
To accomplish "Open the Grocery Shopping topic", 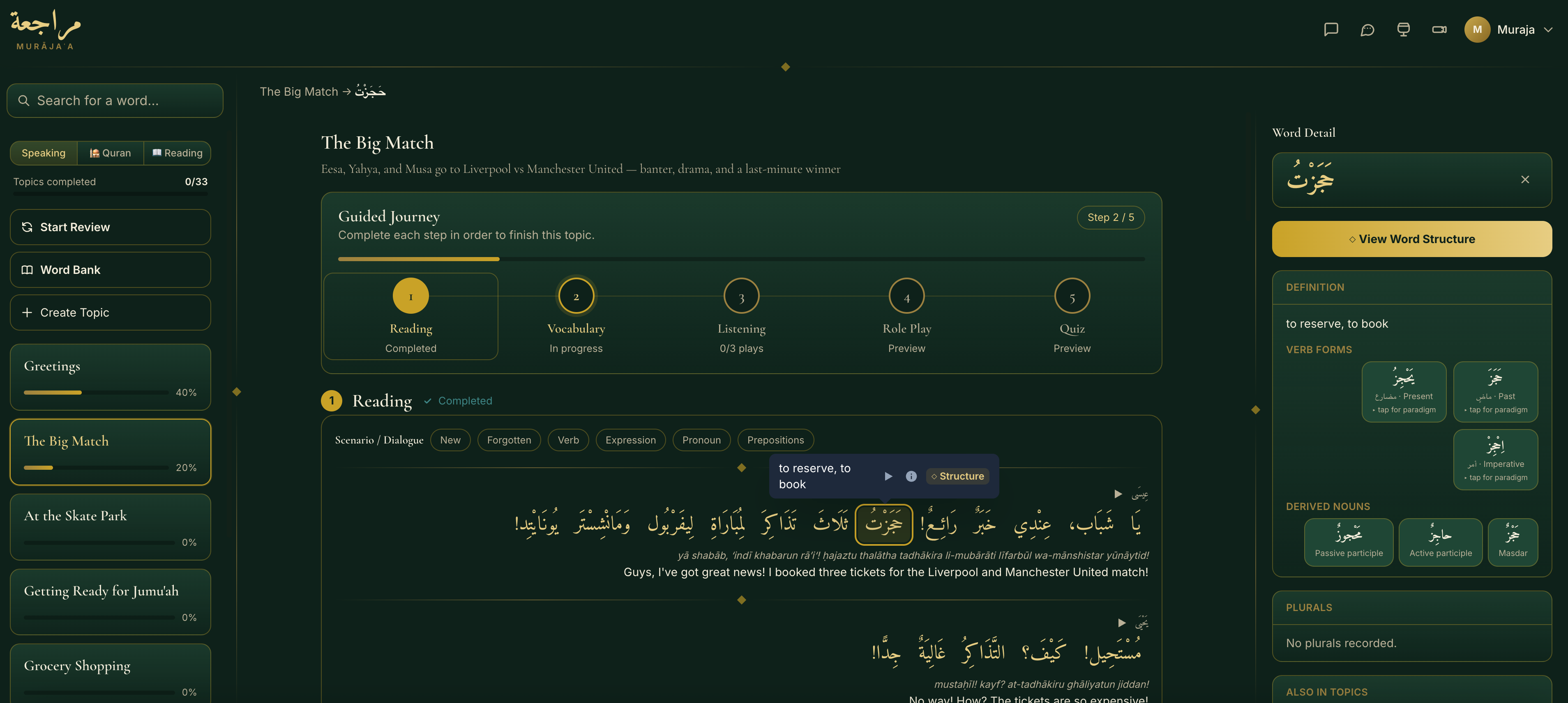I will pos(110,673).
